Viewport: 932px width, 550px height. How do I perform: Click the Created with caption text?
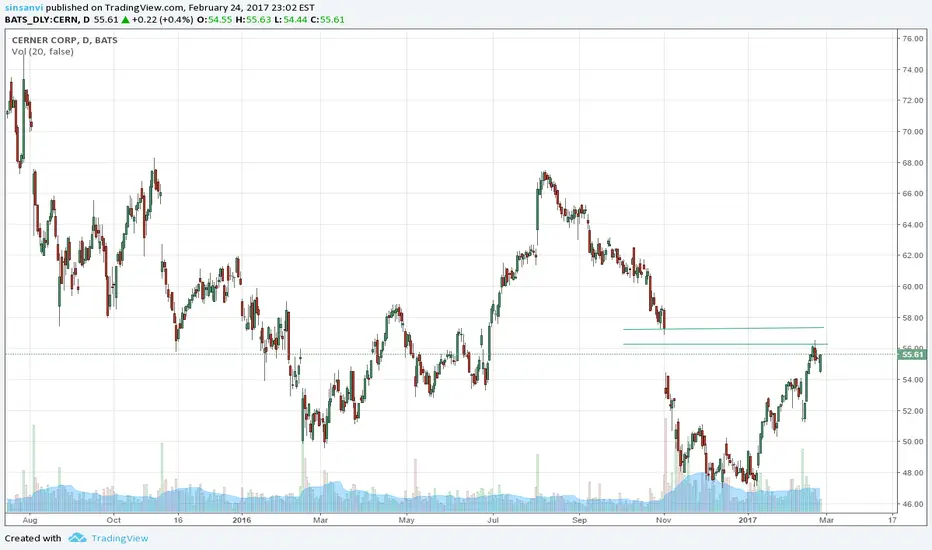[x=33, y=538]
